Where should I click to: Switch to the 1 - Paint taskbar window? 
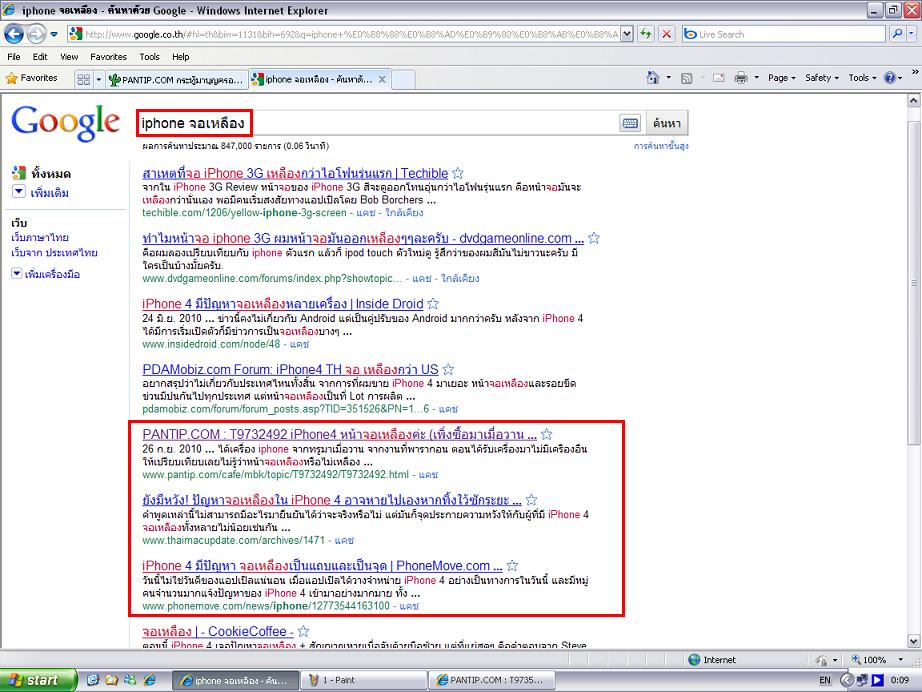click(364, 680)
